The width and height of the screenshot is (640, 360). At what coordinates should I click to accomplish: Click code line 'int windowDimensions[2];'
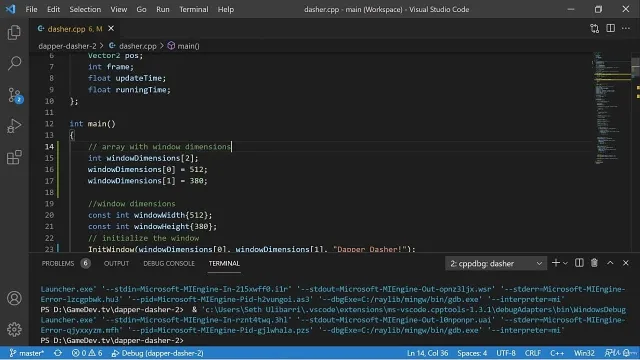point(143,158)
